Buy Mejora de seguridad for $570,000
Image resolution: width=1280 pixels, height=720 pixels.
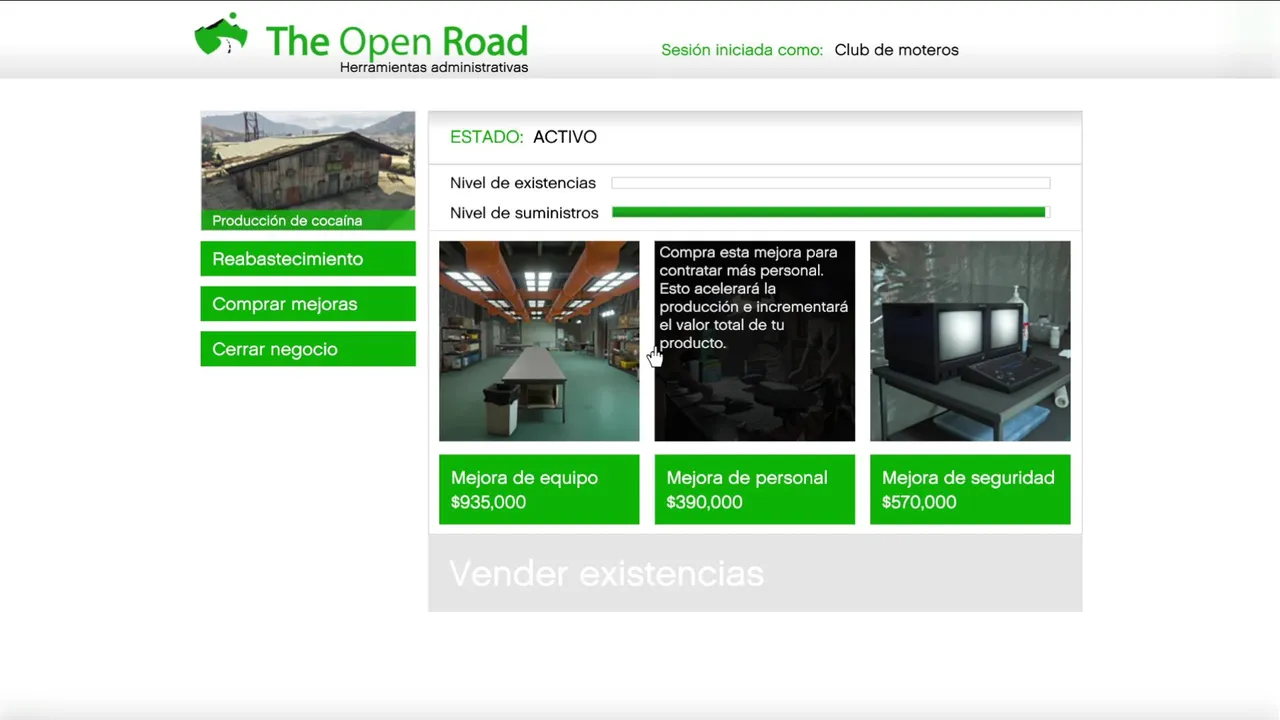pos(970,489)
